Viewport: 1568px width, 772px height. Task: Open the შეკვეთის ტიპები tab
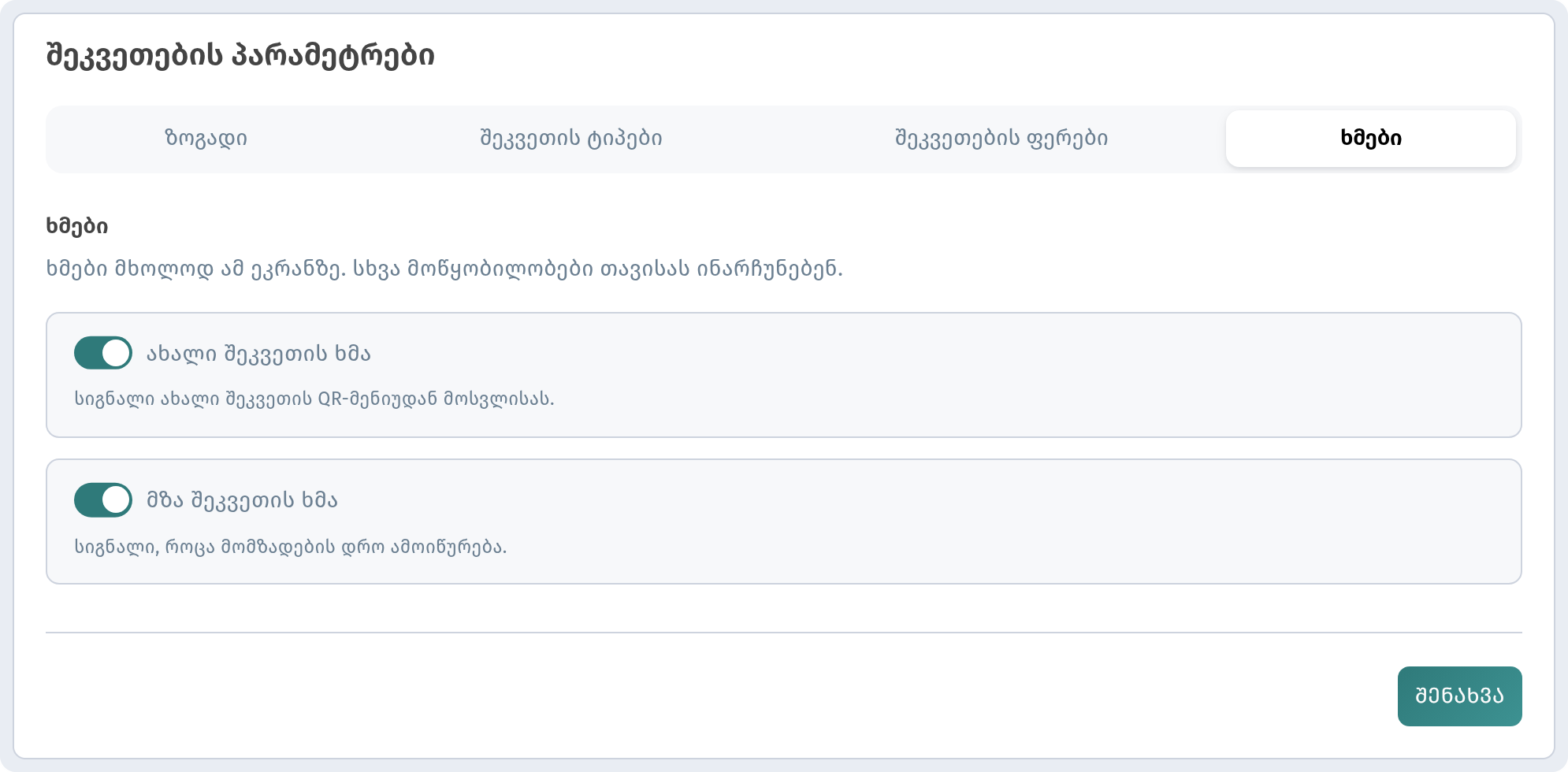pyautogui.click(x=571, y=139)
